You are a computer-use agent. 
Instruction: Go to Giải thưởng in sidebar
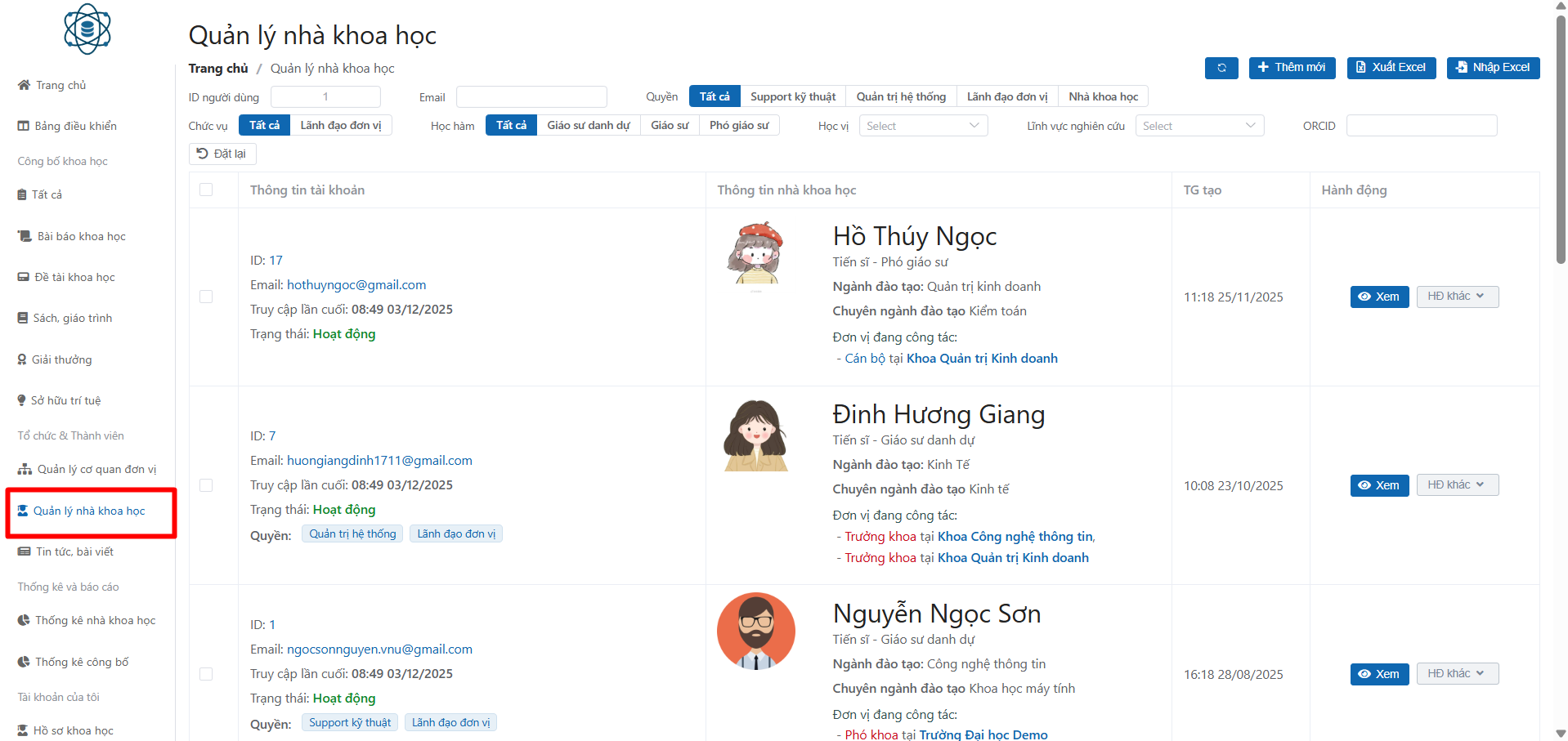[61, 359]
